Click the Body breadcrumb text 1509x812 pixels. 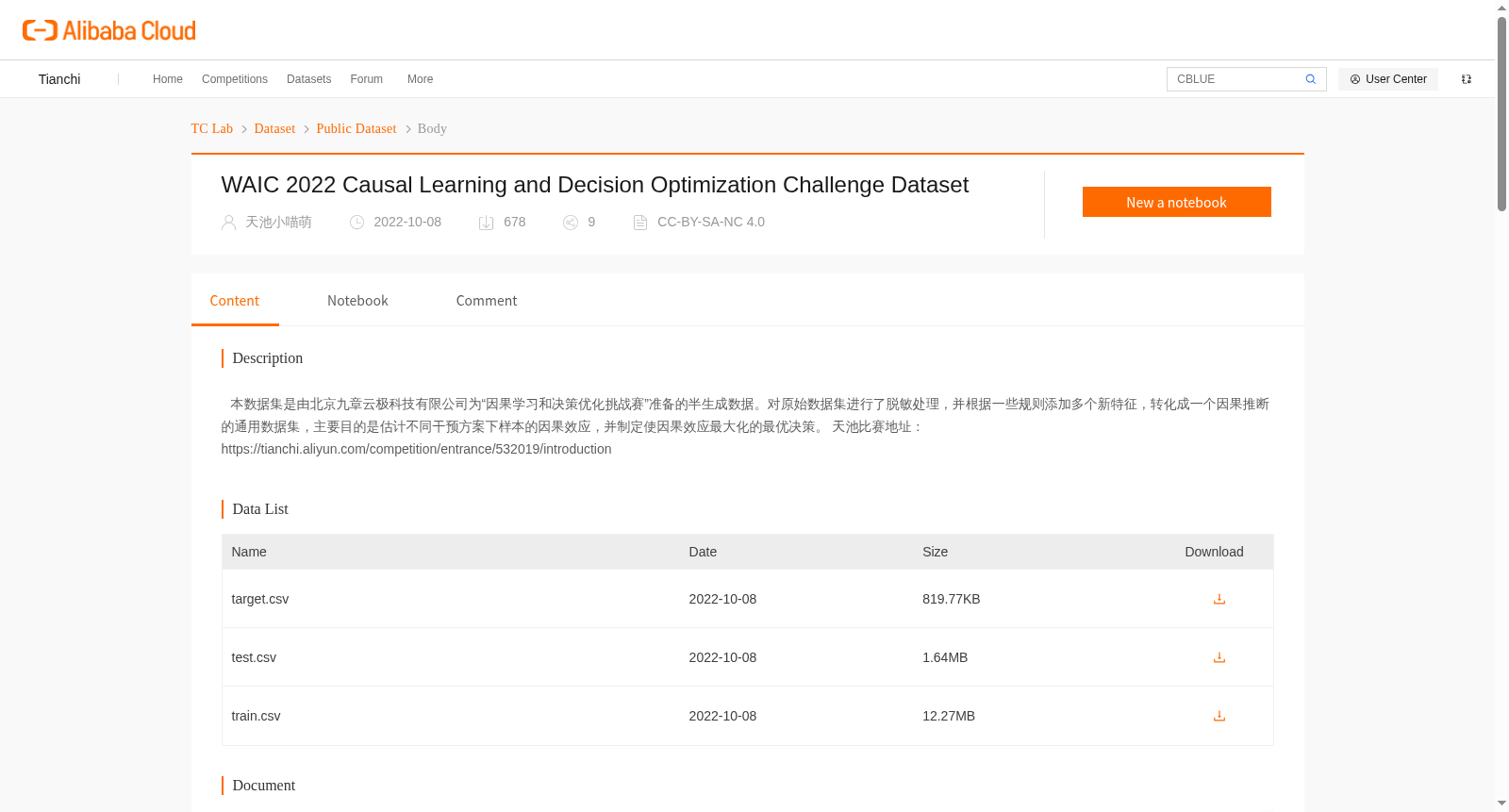[x=432, y=129]
